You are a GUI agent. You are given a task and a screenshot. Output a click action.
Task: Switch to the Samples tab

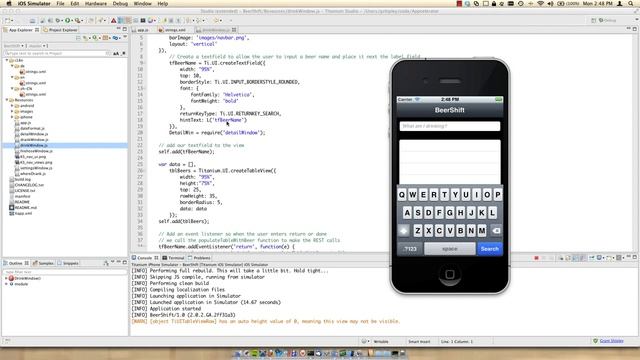click(43, 263)
